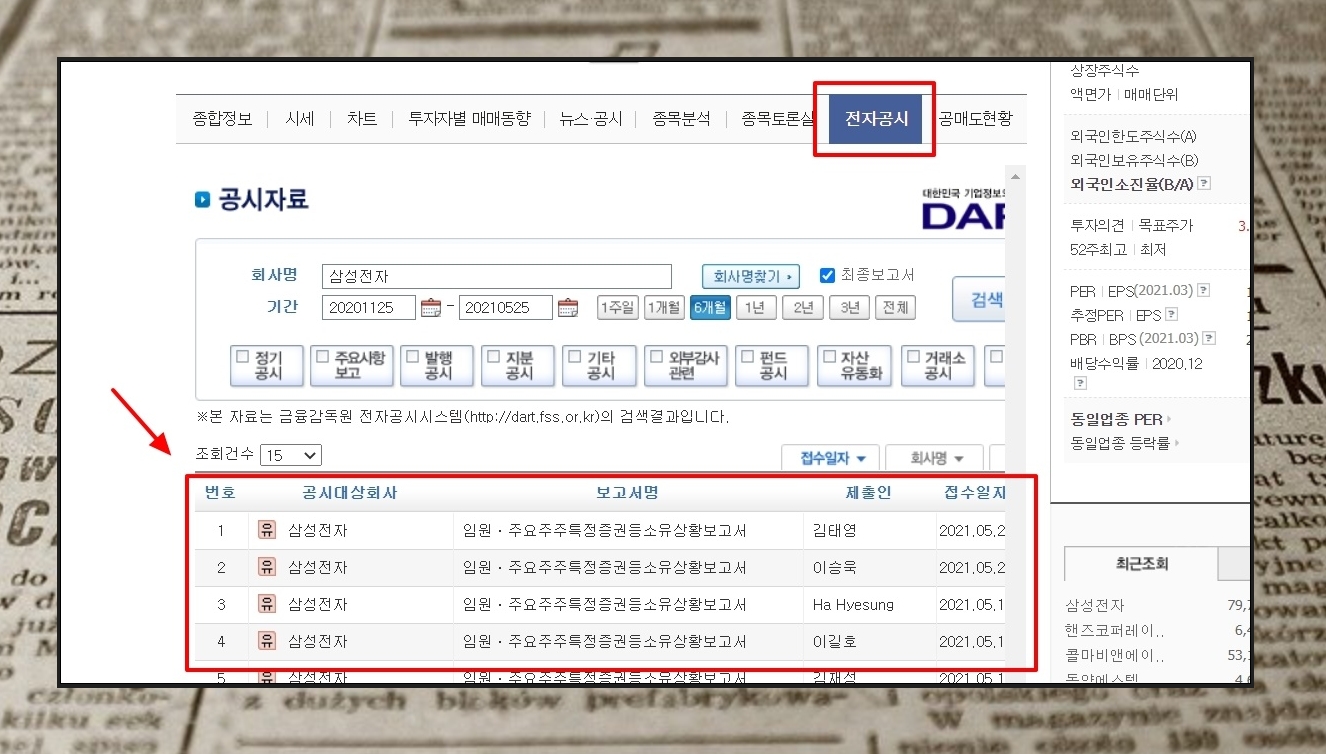Click help icon beside 추정PER EPS
Image resolution: width=1326 pixels, height=754 pixels.
[x=1171, y=315]
